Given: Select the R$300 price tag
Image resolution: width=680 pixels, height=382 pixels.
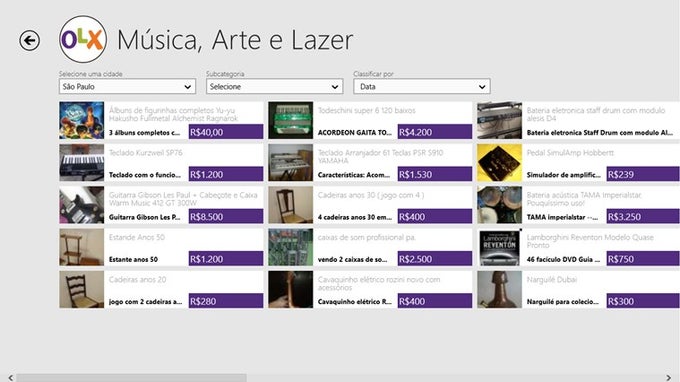Looking at the screenshot, I should point(643,301).
